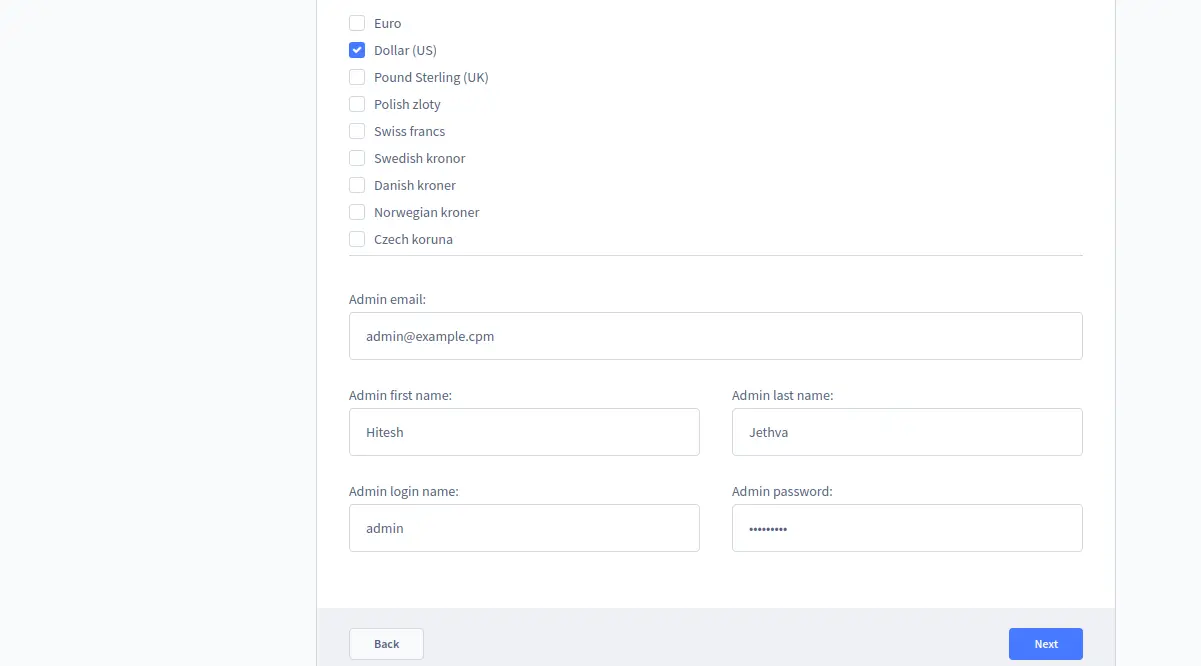The width and height of the screenshot is (1201, 666).
Task: Check the Swedish kronor checkbox
Action: 357,158
